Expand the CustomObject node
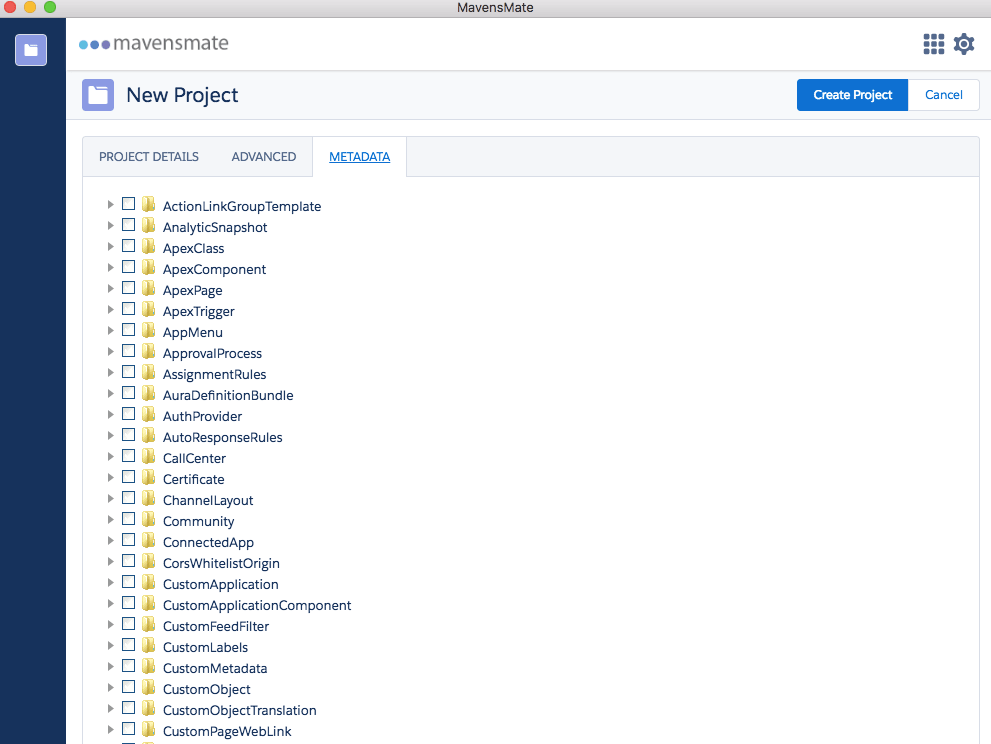Image resolution: width=991 pixels, height=744 pixels. tap(110, 687)
